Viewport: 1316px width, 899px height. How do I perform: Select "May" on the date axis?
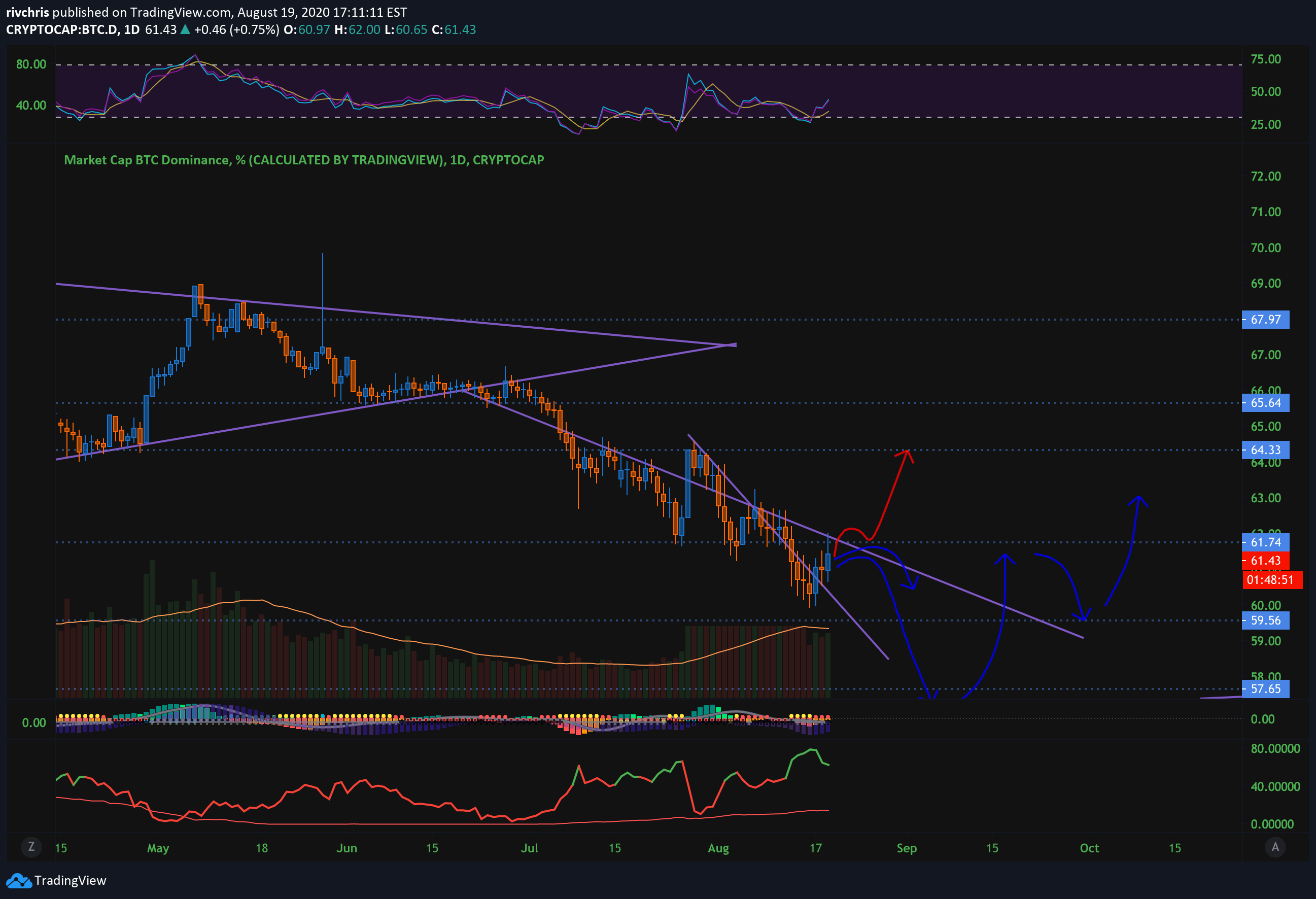159,848
